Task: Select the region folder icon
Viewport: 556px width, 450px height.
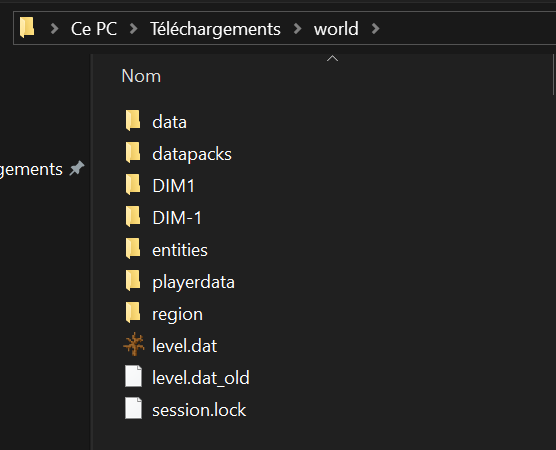Action: (133, 312)
